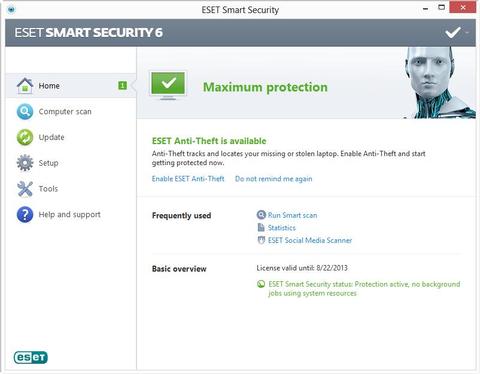480x374 pixels.
Task: Click the Home house icon
Action: pyautogui.click(x=25, y=86)
